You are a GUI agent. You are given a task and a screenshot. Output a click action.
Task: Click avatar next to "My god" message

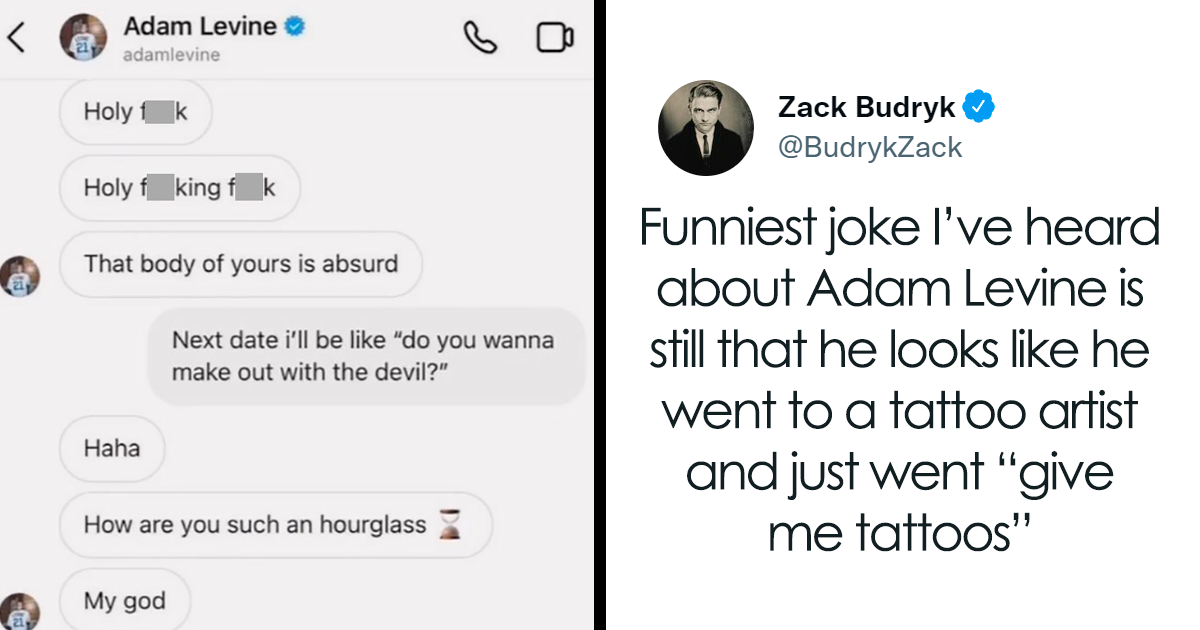tap(20, 612)
